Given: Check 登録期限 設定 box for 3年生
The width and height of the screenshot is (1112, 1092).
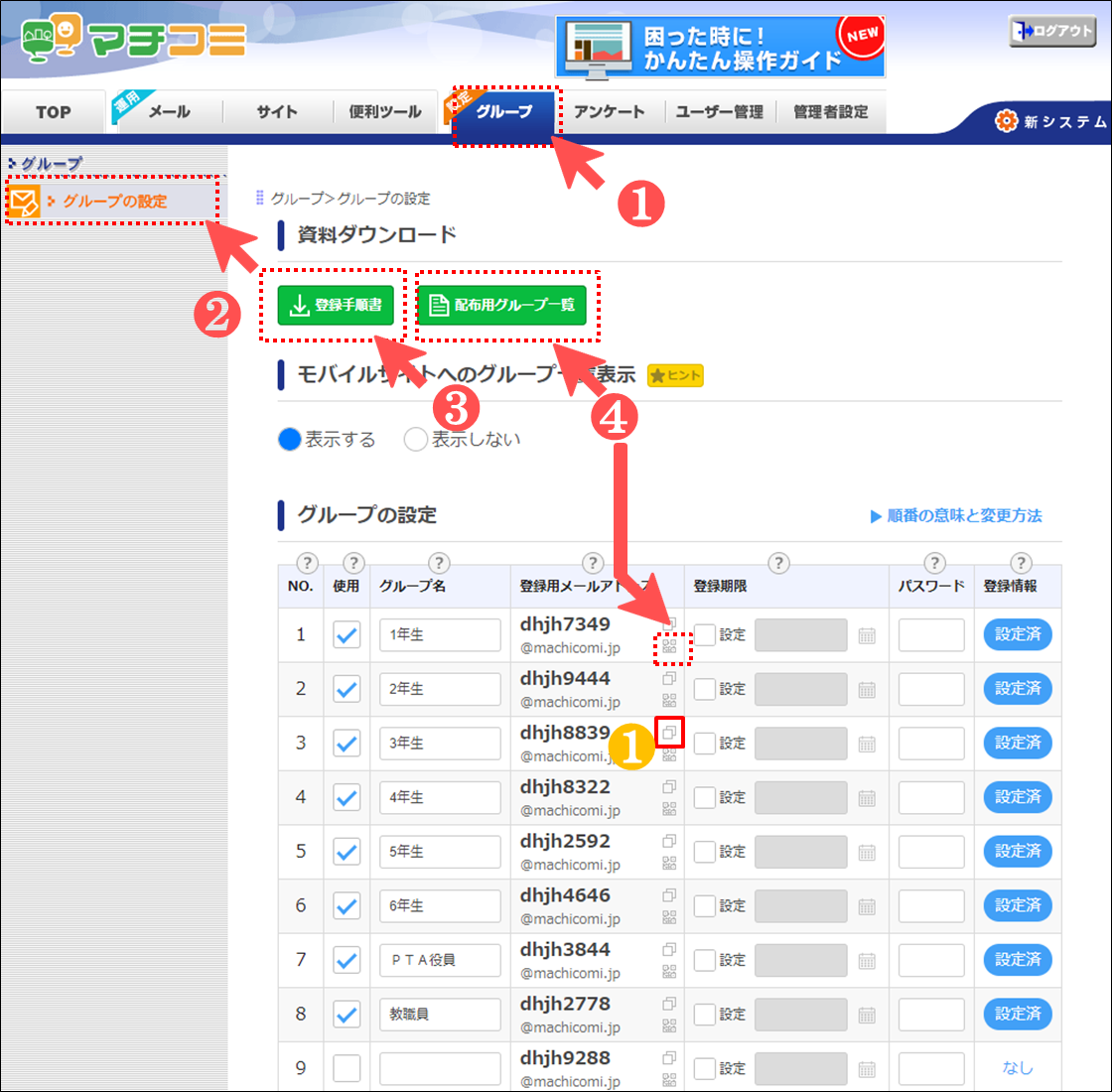Looking at the screenshot, I should (705, 743).
